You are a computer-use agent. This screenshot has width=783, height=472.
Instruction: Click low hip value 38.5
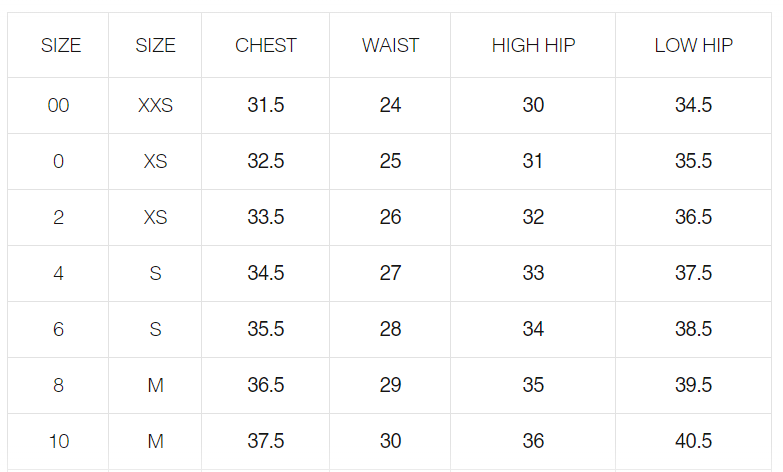[x=693, y=329]
